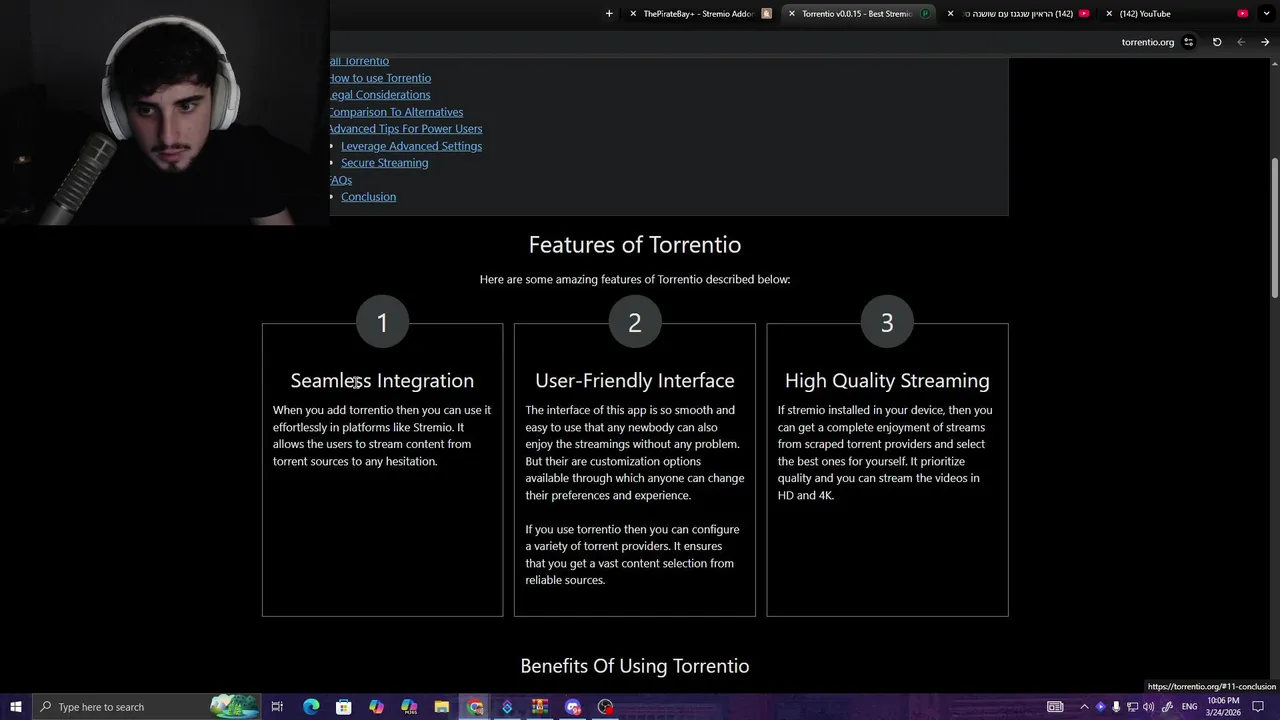This screenshot has height=720, width=1280.
Task: Close the Torrentio v0.0.15 tab
Action: (x=792, y=14)
